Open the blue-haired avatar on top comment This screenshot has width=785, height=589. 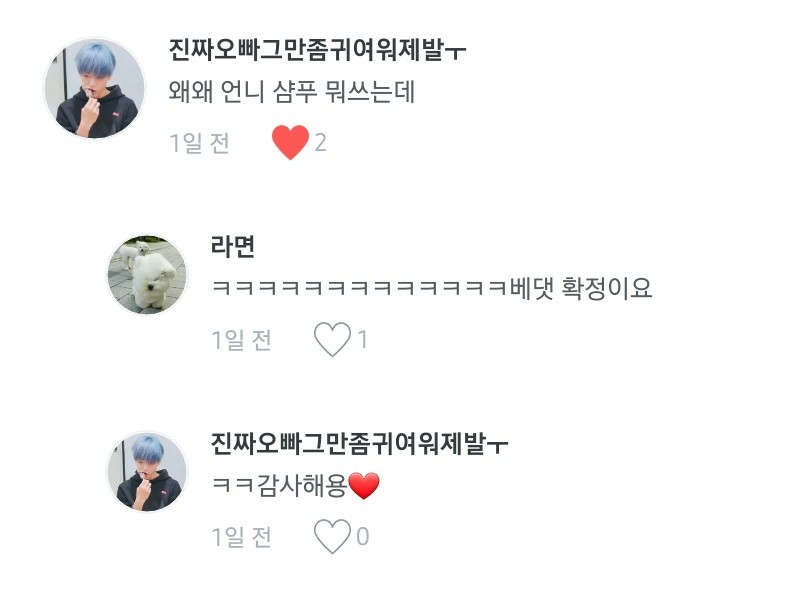[x=95, y=88]
